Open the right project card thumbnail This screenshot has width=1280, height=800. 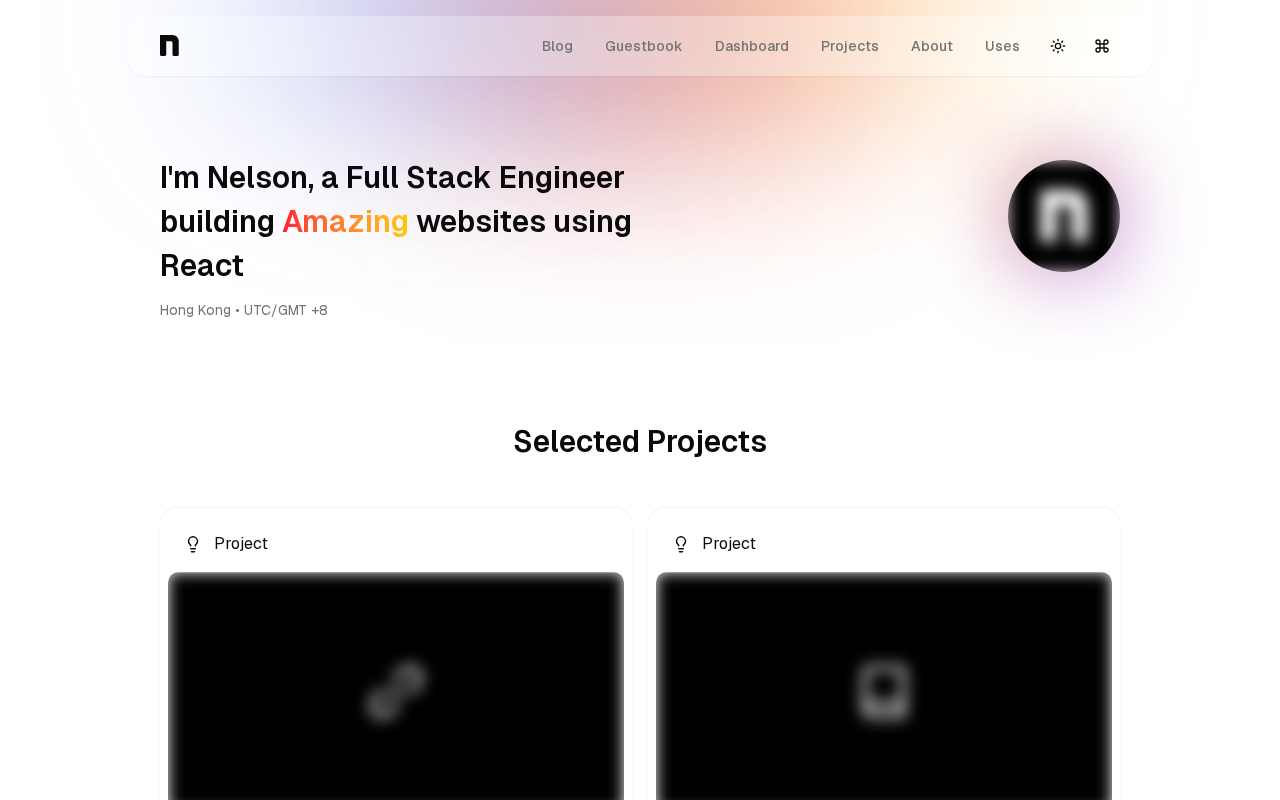[884, 688]
